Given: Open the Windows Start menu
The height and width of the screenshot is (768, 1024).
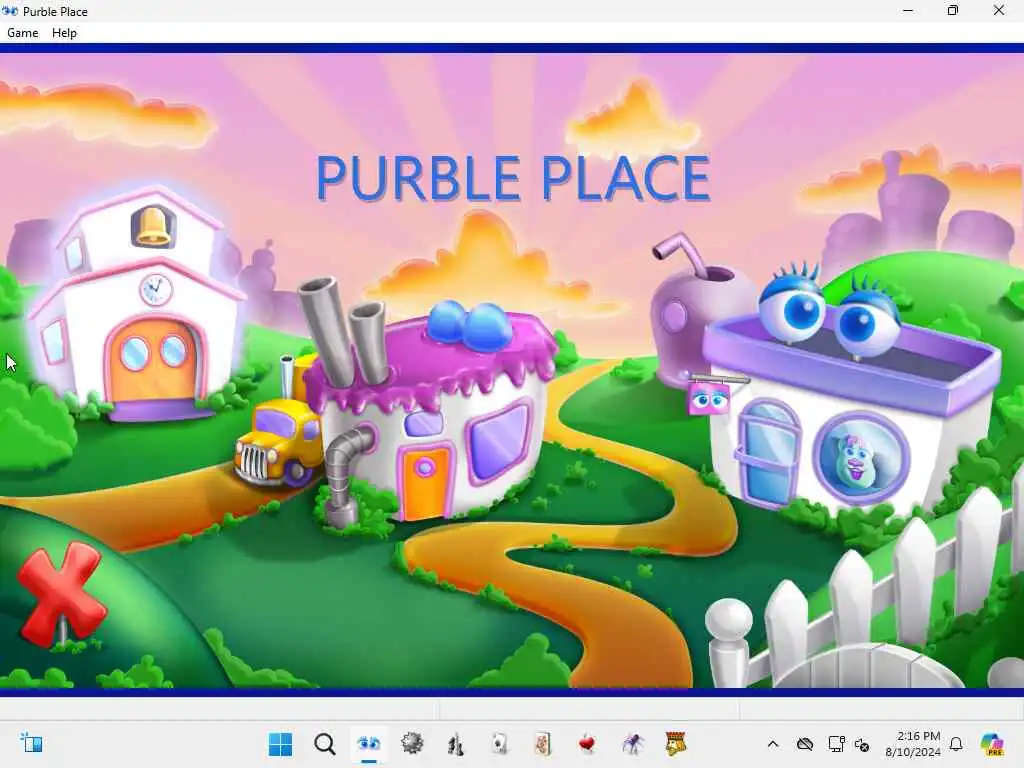Looking at the screenshot, I should [281, 744].
